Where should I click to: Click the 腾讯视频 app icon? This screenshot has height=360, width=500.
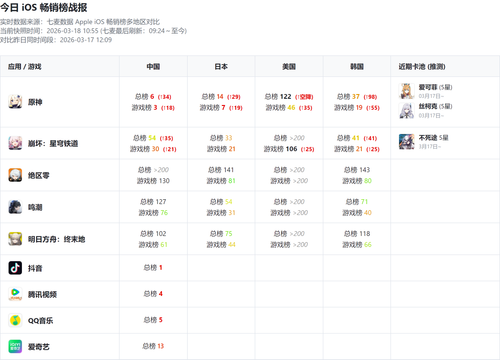[x=15, y=294]
